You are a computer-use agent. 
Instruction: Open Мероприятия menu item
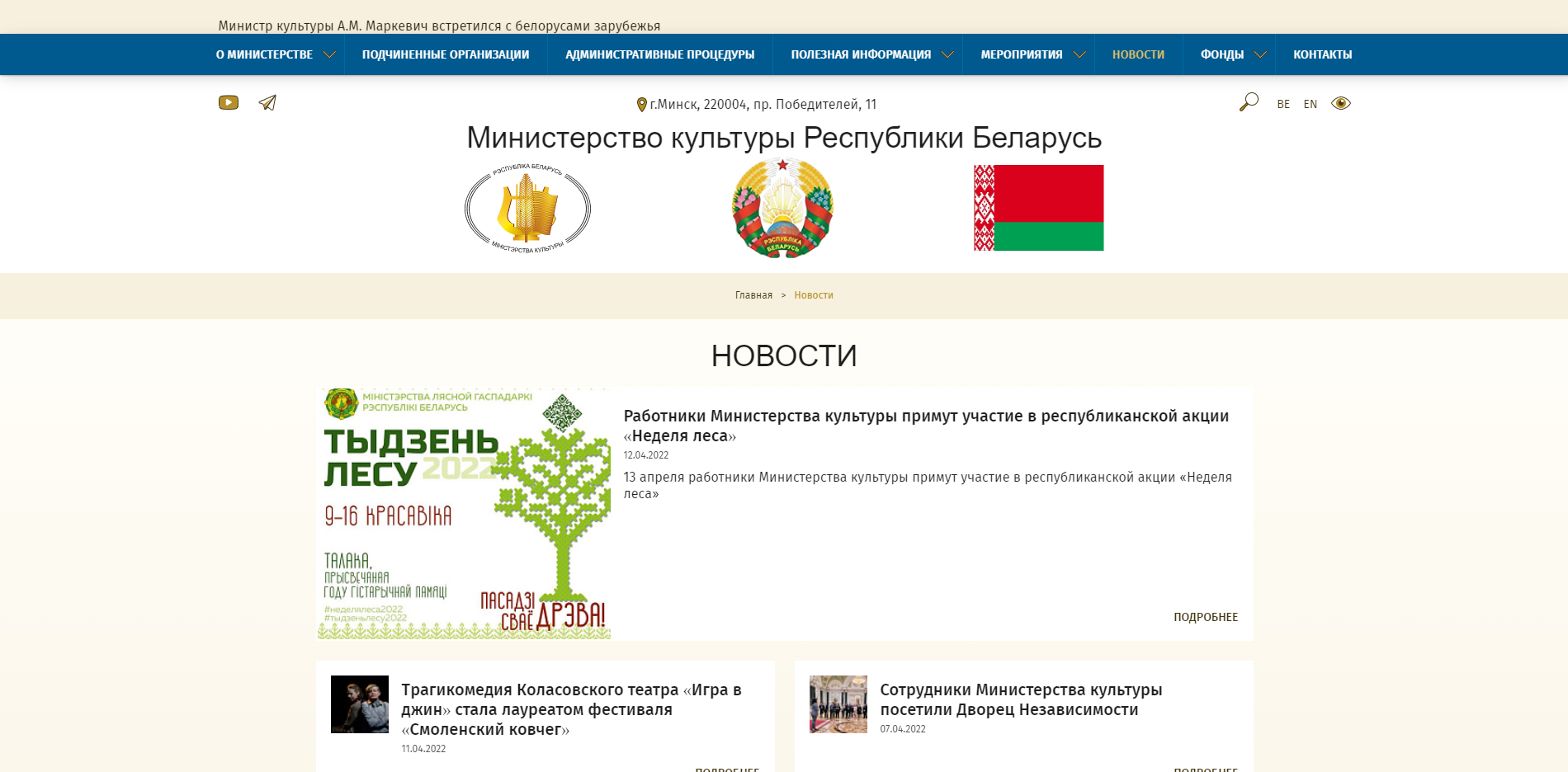1022,54
